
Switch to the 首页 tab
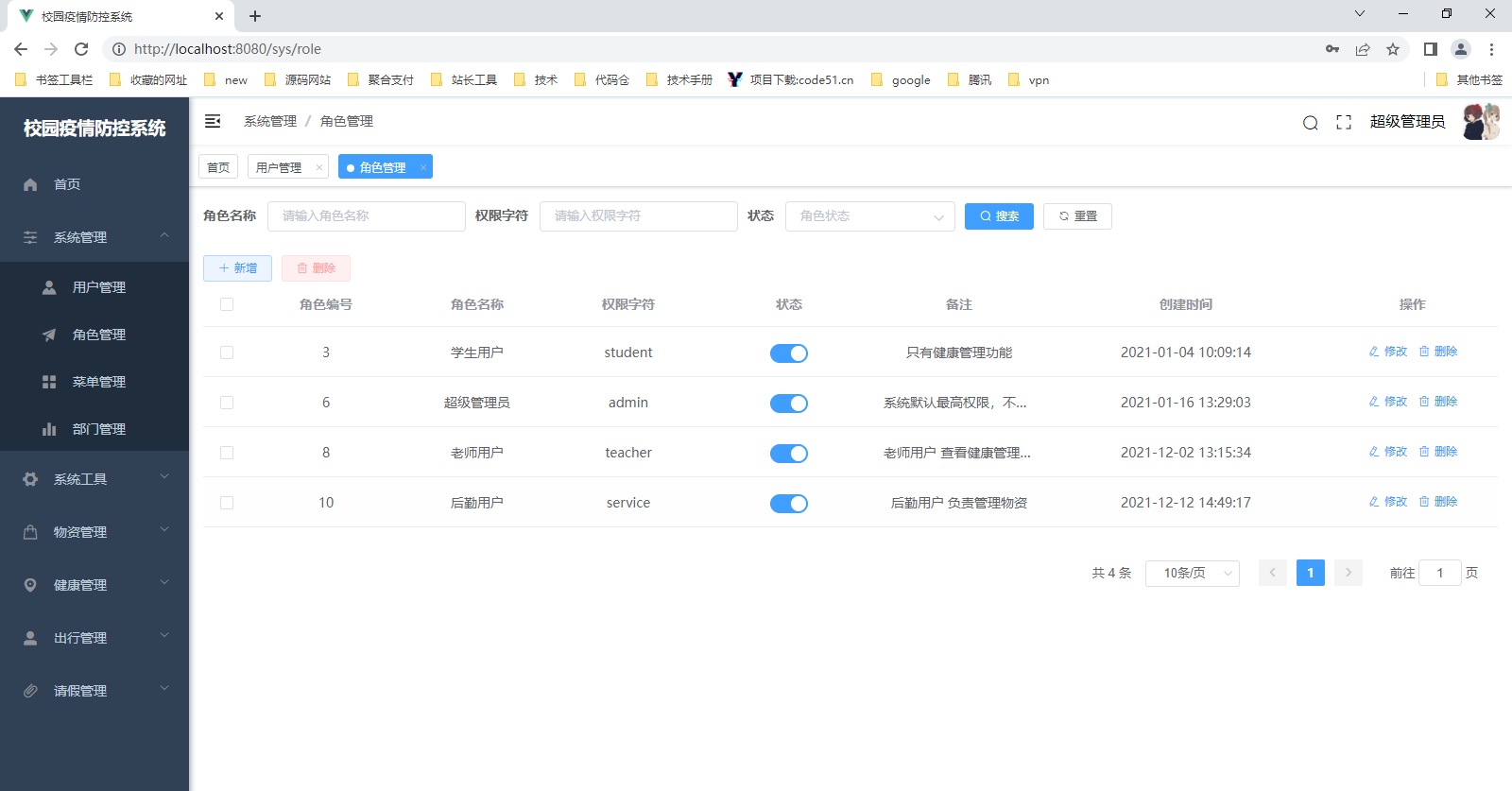(218, 167)
